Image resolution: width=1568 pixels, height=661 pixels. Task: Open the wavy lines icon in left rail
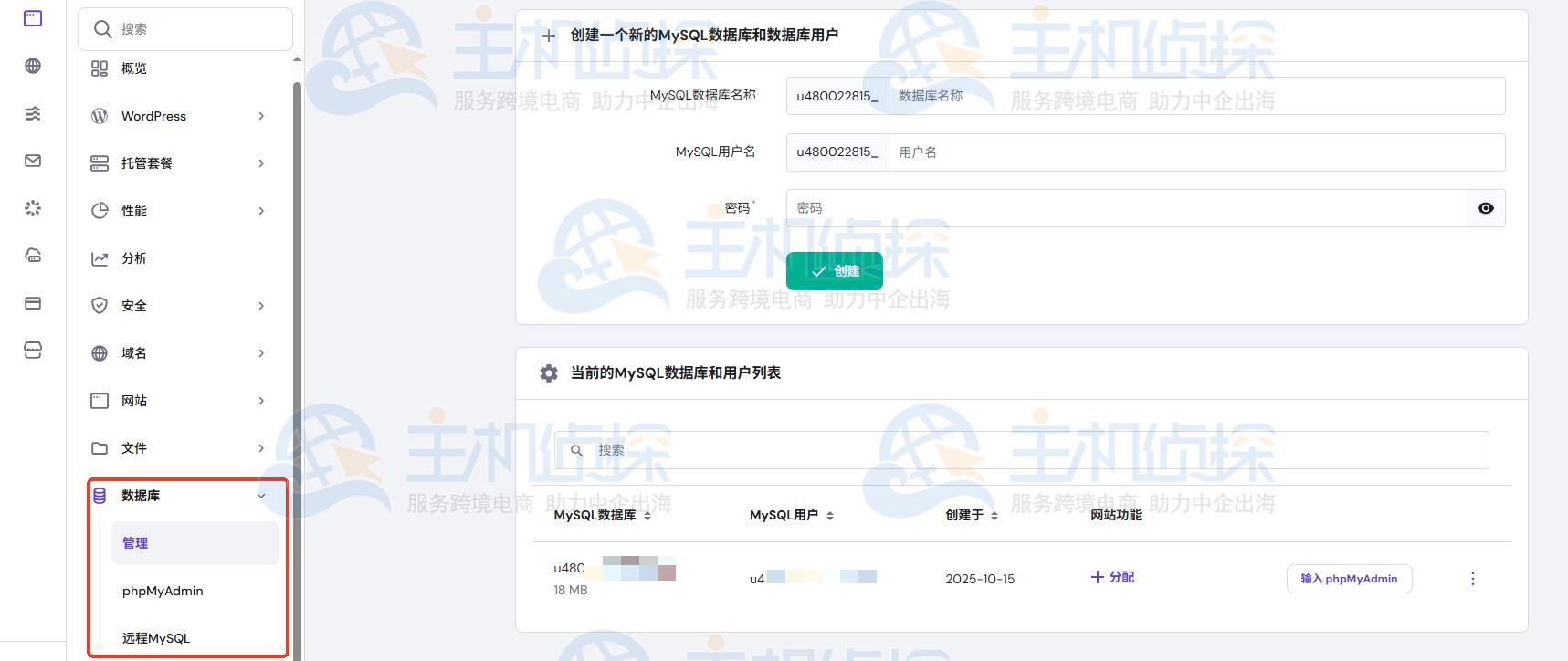click(x=33, y=113)
